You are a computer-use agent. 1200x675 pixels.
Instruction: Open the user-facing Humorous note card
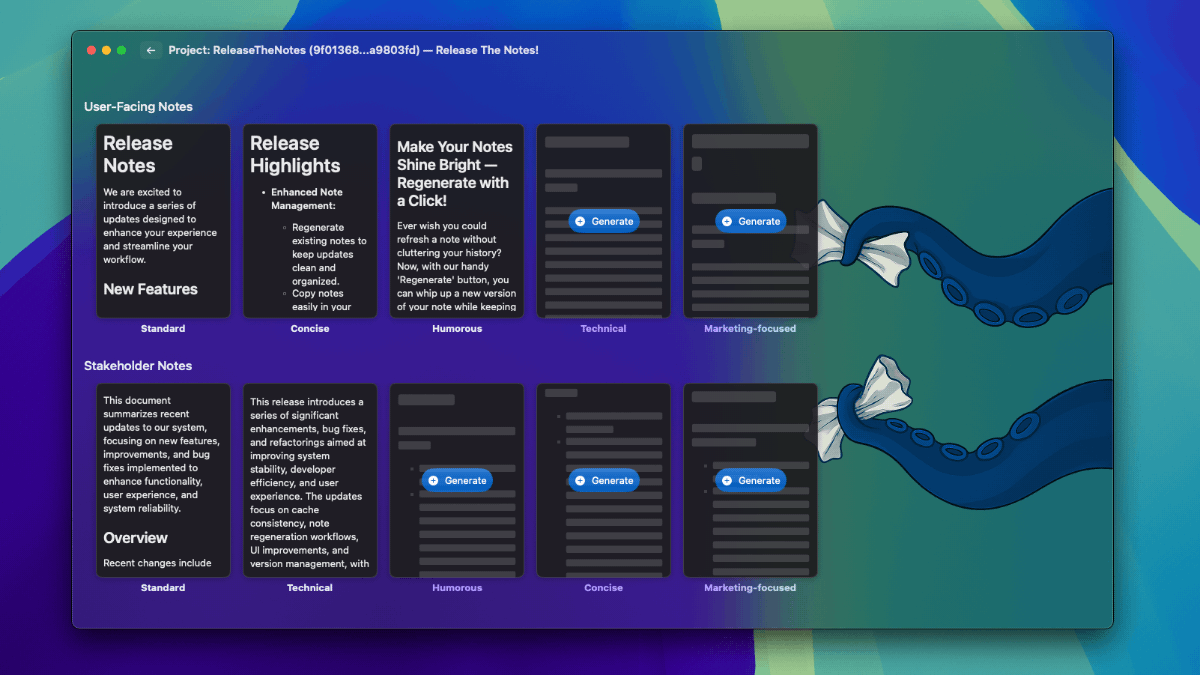(x=457, y=221)
